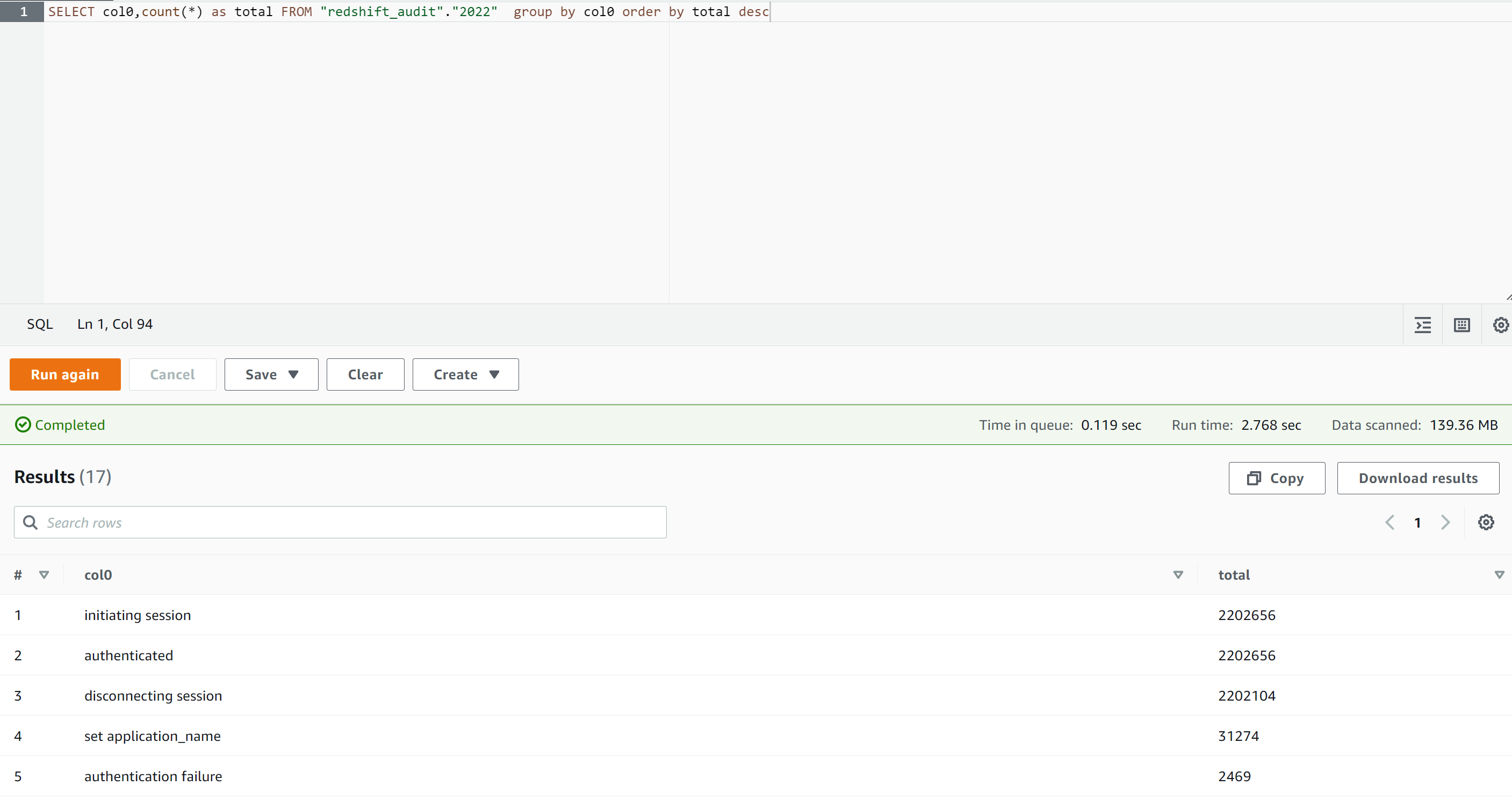The height and width of the screenshot is (800, 1512).
Task: Open the Save dropdown menu
Action: [x=271, y=374]
